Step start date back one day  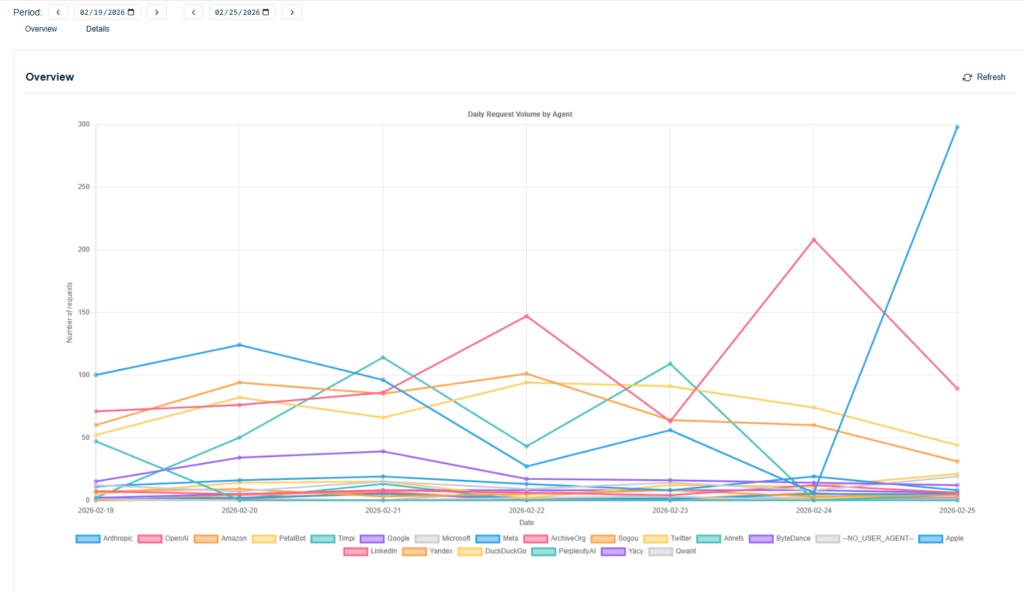57,12
